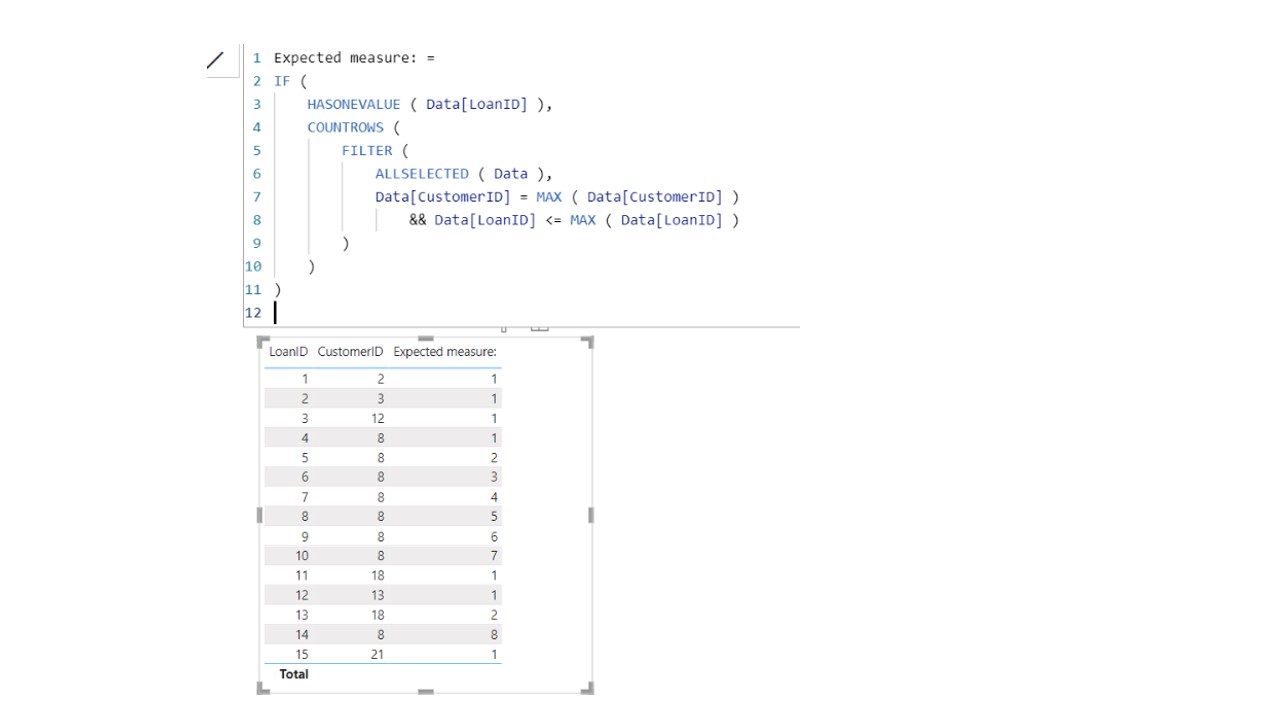Viewport: 1280px width, 720px height.
Task: Select LoanID 12 cell in table
Action: pyautogui.click(x=302, y=595)
